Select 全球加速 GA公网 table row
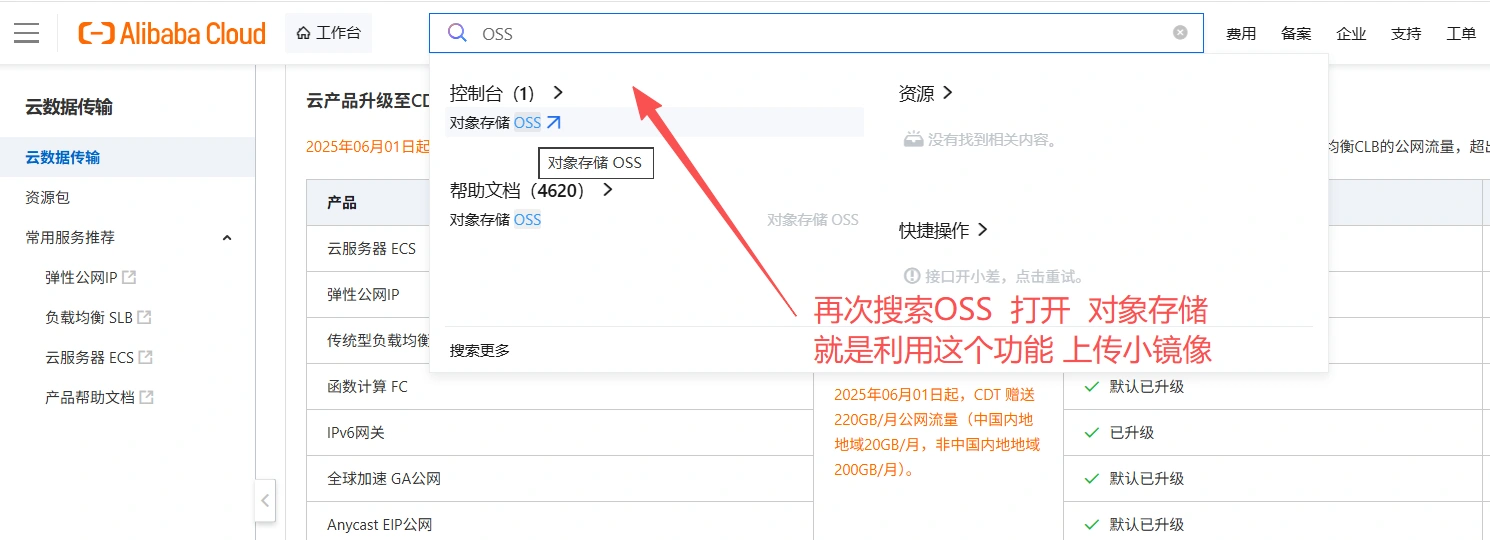The width and height of the screenshot is (1490, 540). click(560, 479)
